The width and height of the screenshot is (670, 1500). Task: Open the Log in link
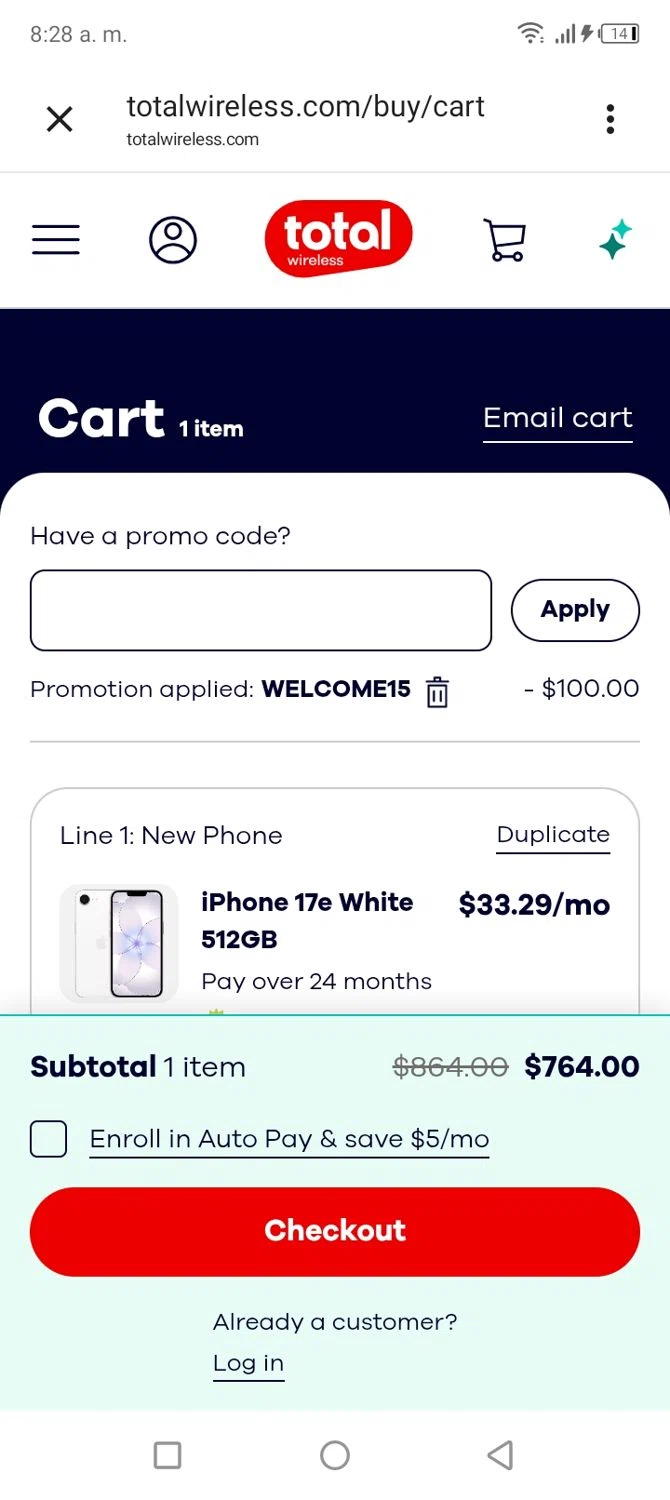click(248, 1363)
